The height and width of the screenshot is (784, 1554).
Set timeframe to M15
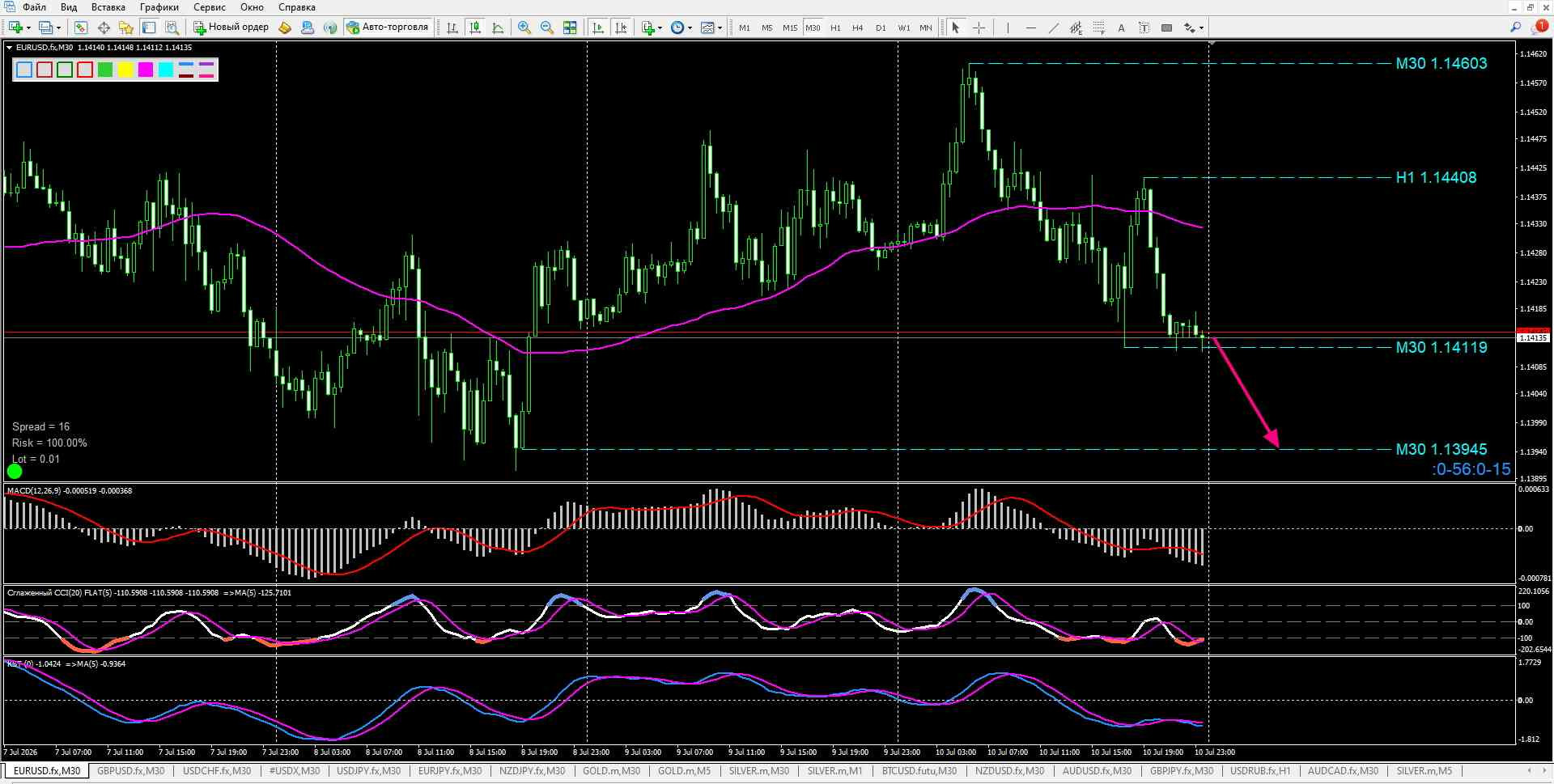[x=789, y=28]
